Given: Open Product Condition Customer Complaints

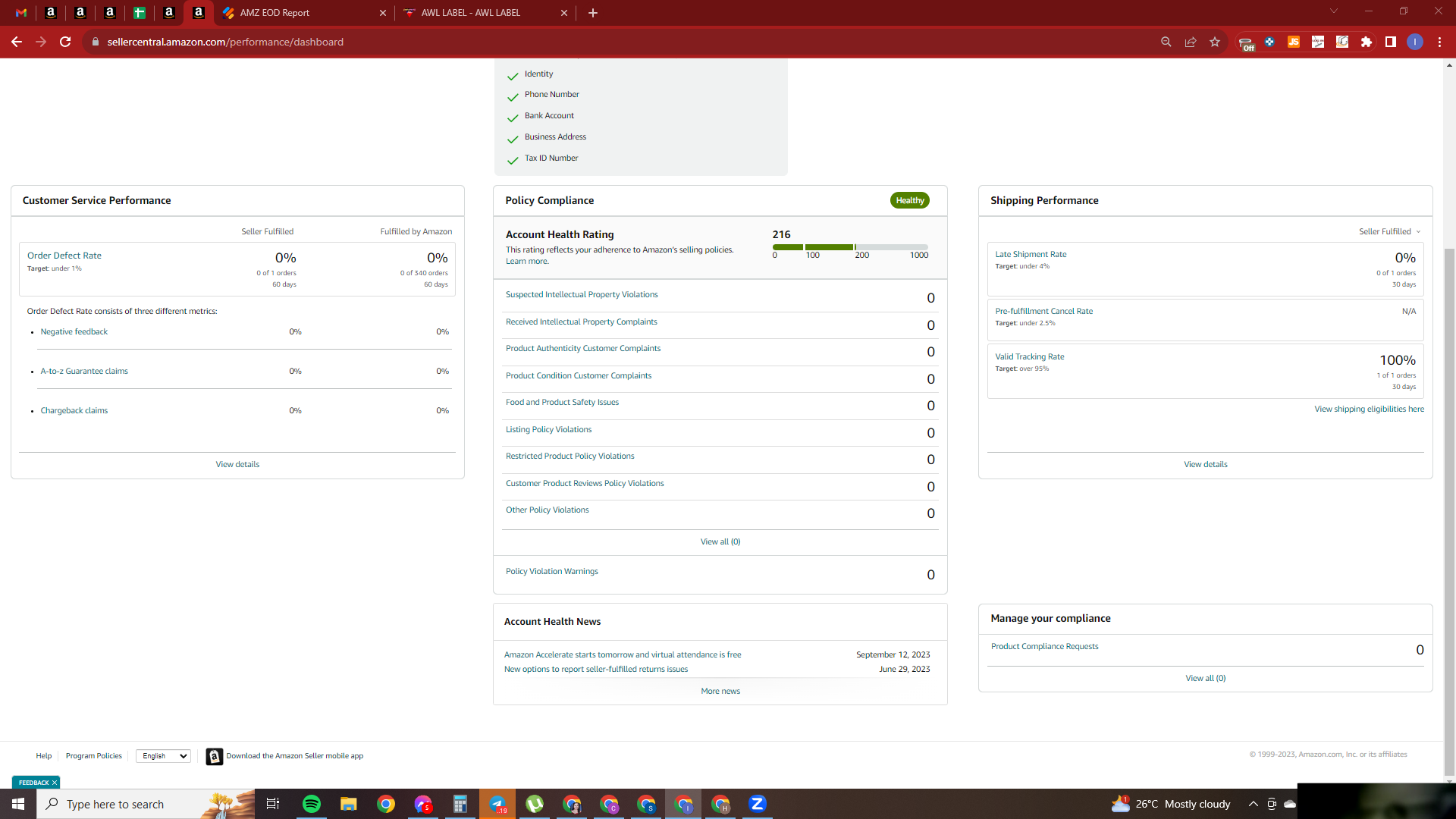Looking at the screenshot, I should [x=579, y=375].
